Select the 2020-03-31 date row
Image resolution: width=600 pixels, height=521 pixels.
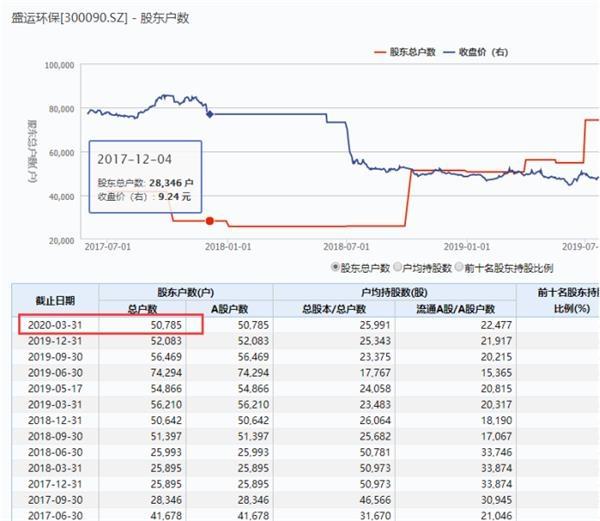click(54, 325)
